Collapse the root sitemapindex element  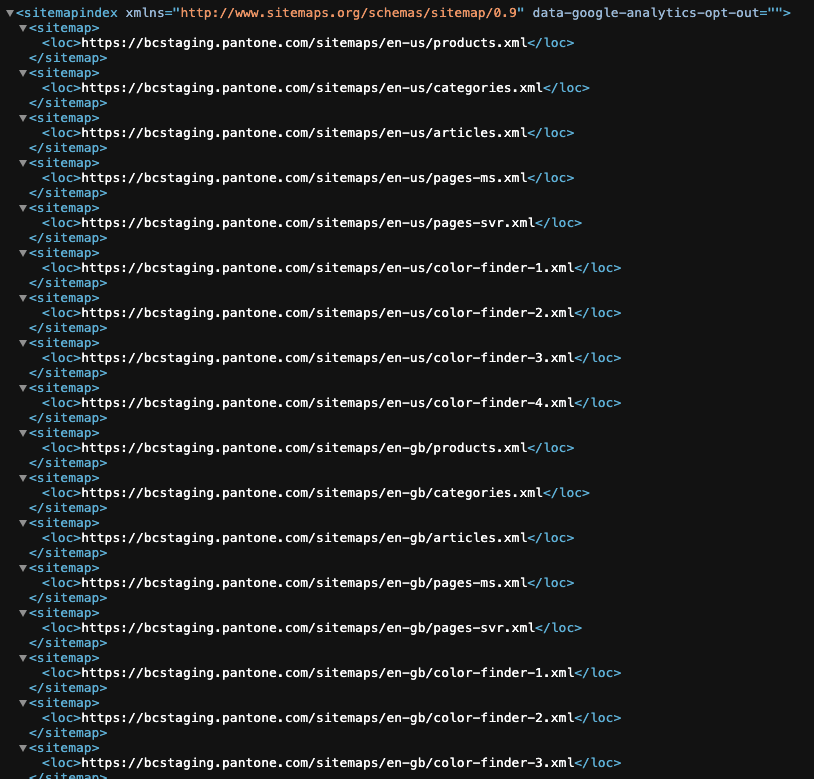(x=9, y=13)
